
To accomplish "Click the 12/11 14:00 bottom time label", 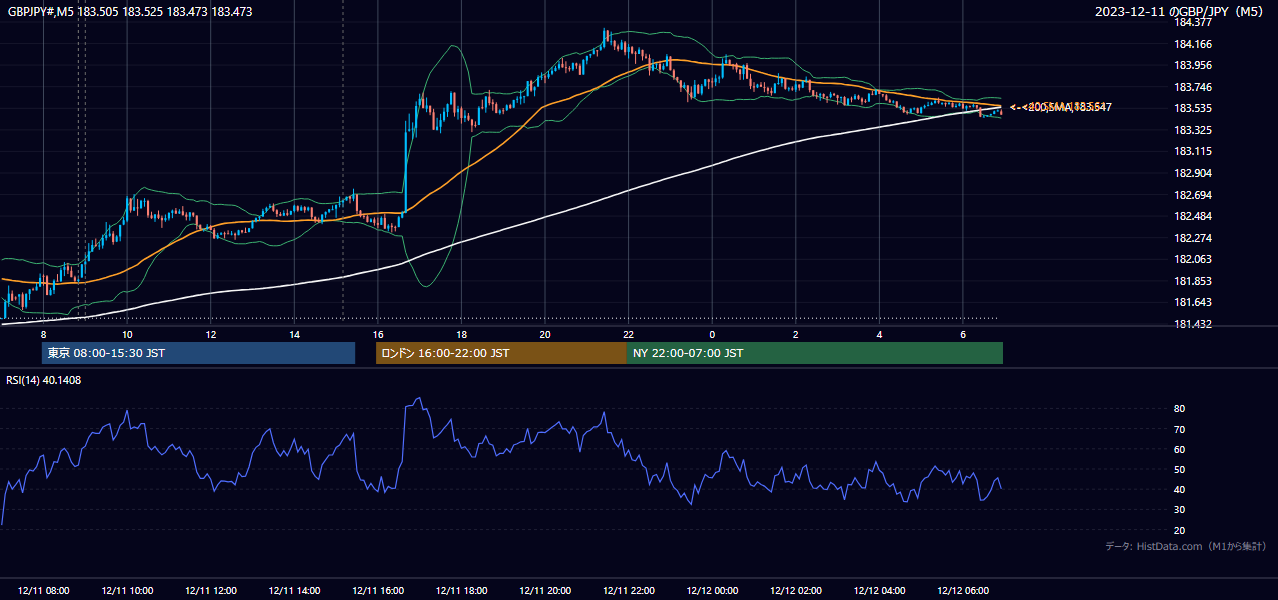I will (x=294, y=591).
